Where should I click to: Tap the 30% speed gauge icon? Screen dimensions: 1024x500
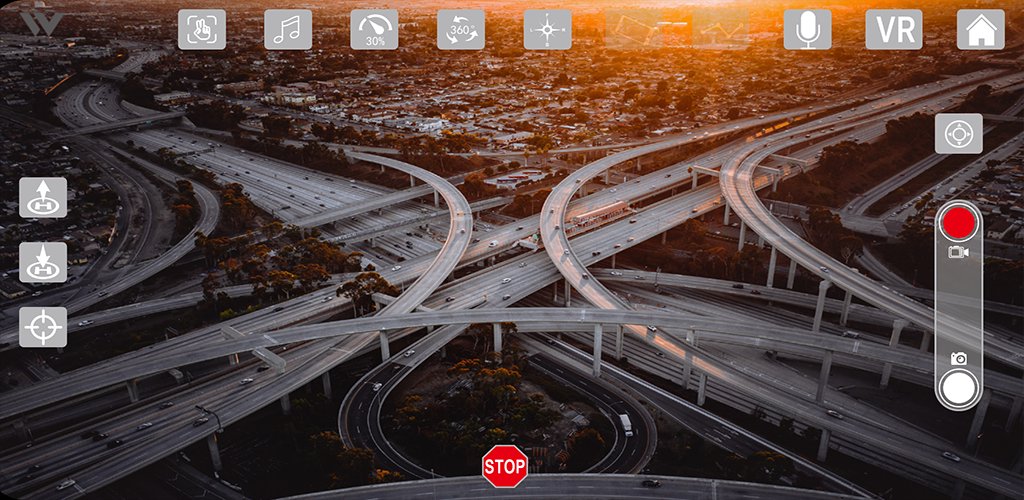point(374,30)
